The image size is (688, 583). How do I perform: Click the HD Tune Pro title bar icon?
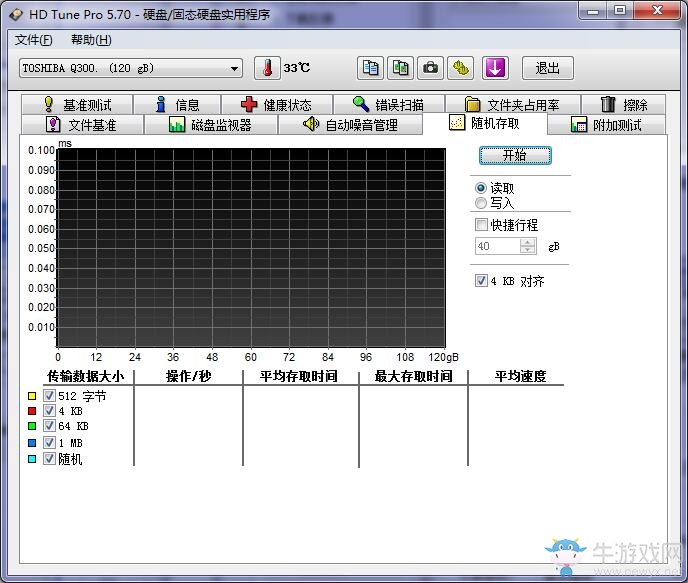[x=16, y=14]
